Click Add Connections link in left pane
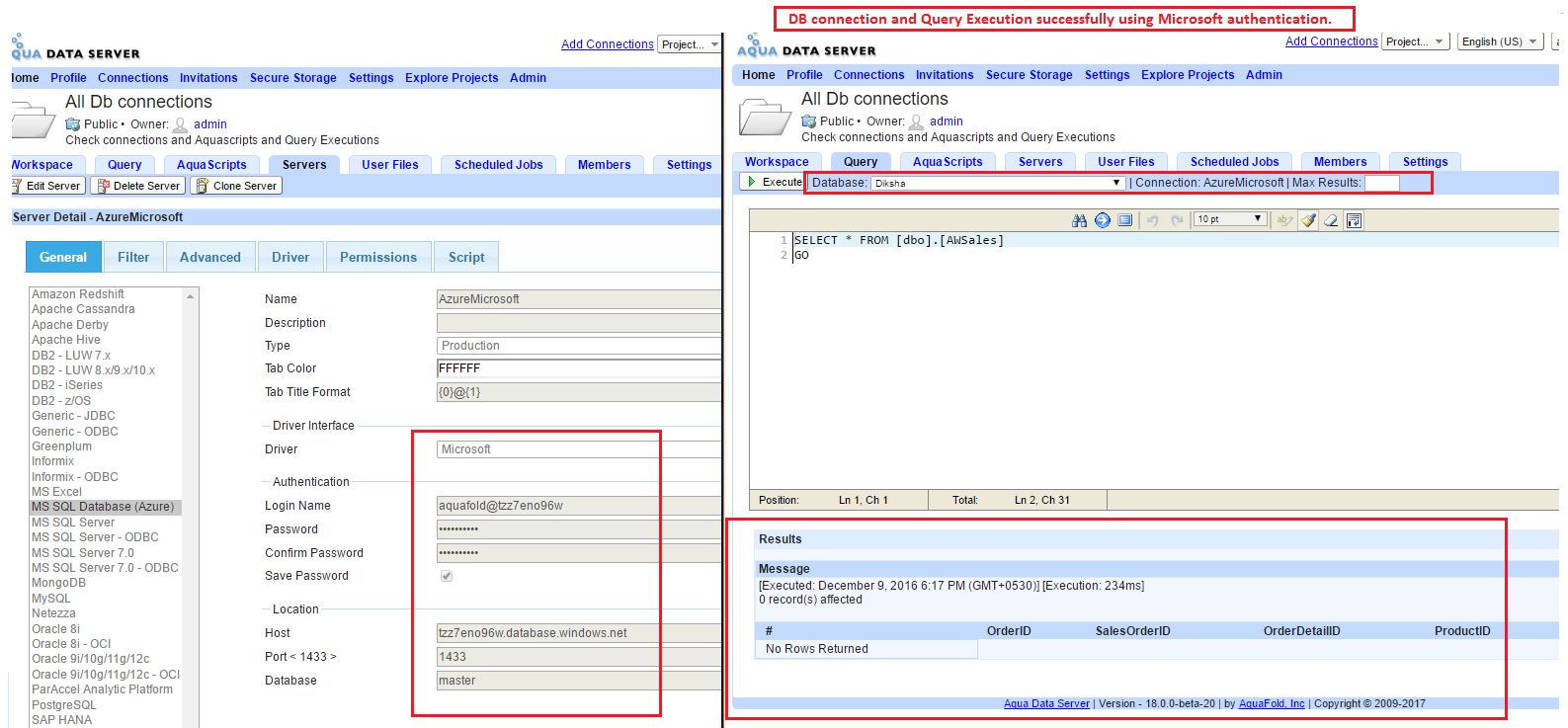1568x728 pixels. pyautogui.click(x=608, y=44)
